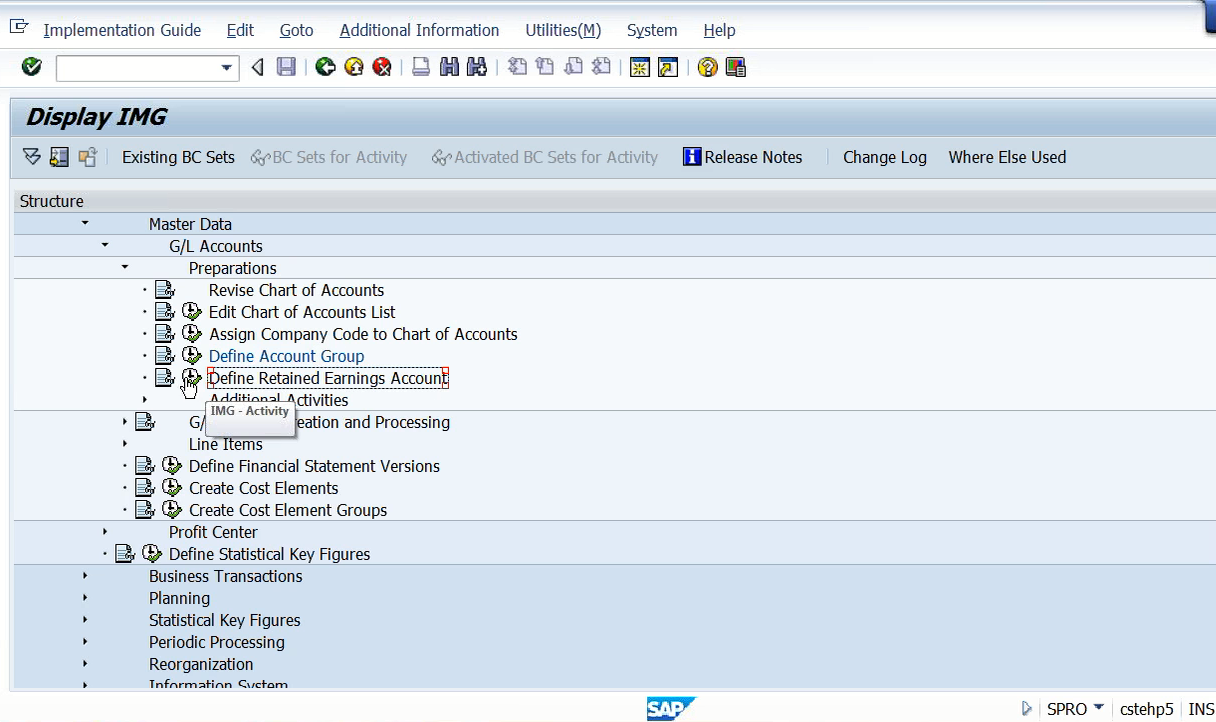Screen dimensions: 1216x722
Task: Open documentation icon for G/L Account Creation and Processing
Action: point(144,422)
